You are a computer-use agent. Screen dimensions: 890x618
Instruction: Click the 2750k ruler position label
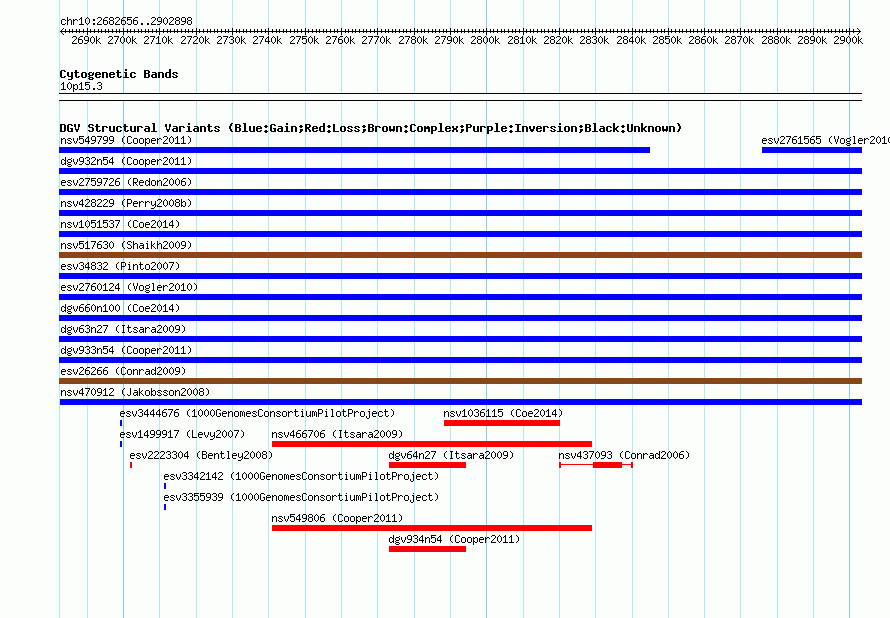tap(304, 40)
